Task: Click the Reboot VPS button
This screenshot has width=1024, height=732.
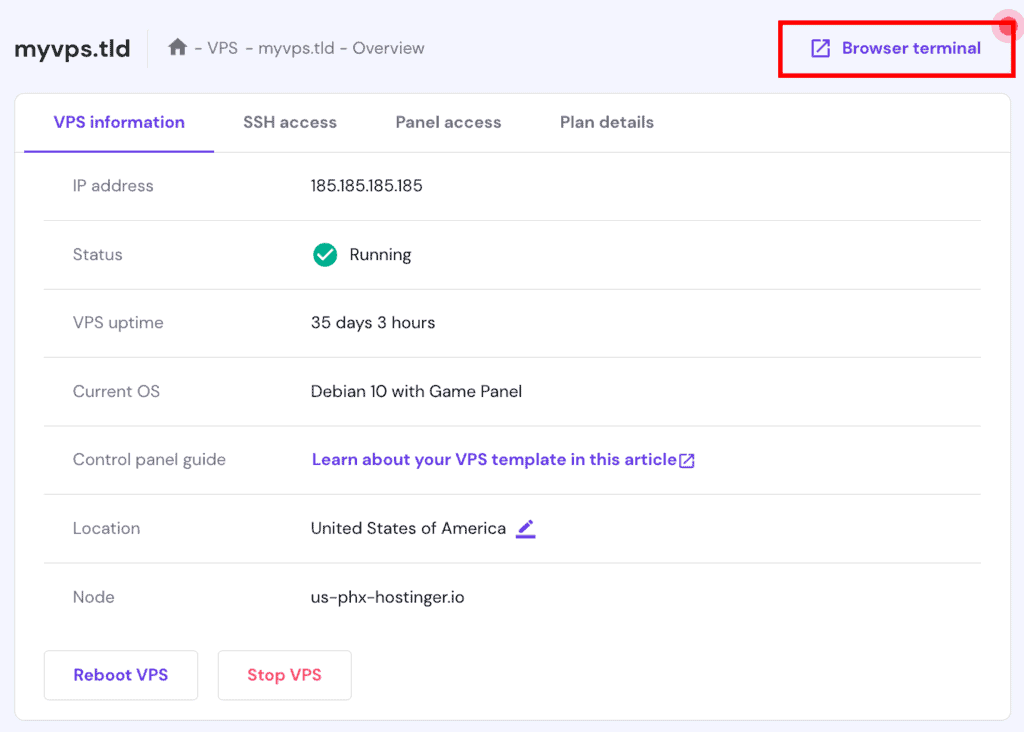Action: [120, 675]
